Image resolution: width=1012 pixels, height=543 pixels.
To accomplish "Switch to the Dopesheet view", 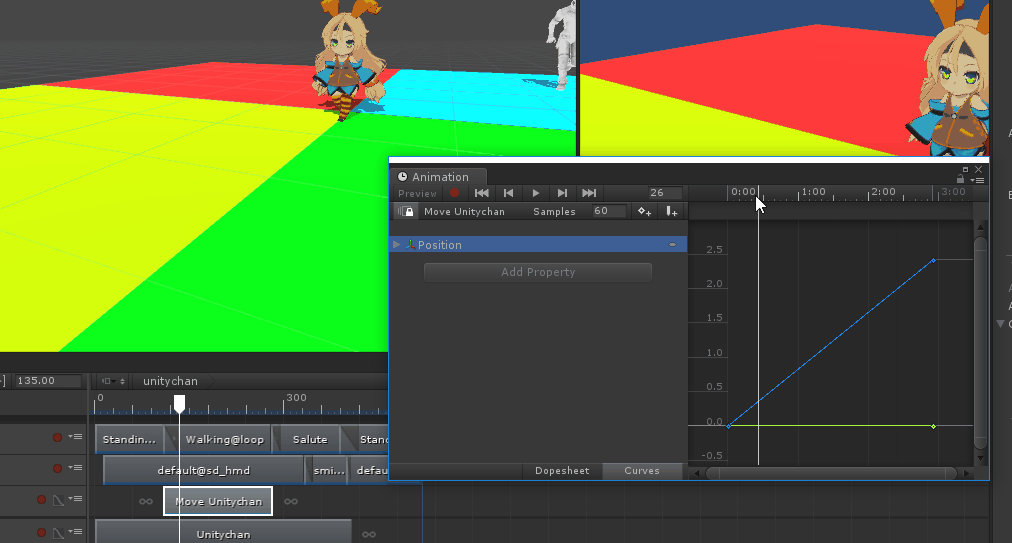I will [x=562, y=471].
